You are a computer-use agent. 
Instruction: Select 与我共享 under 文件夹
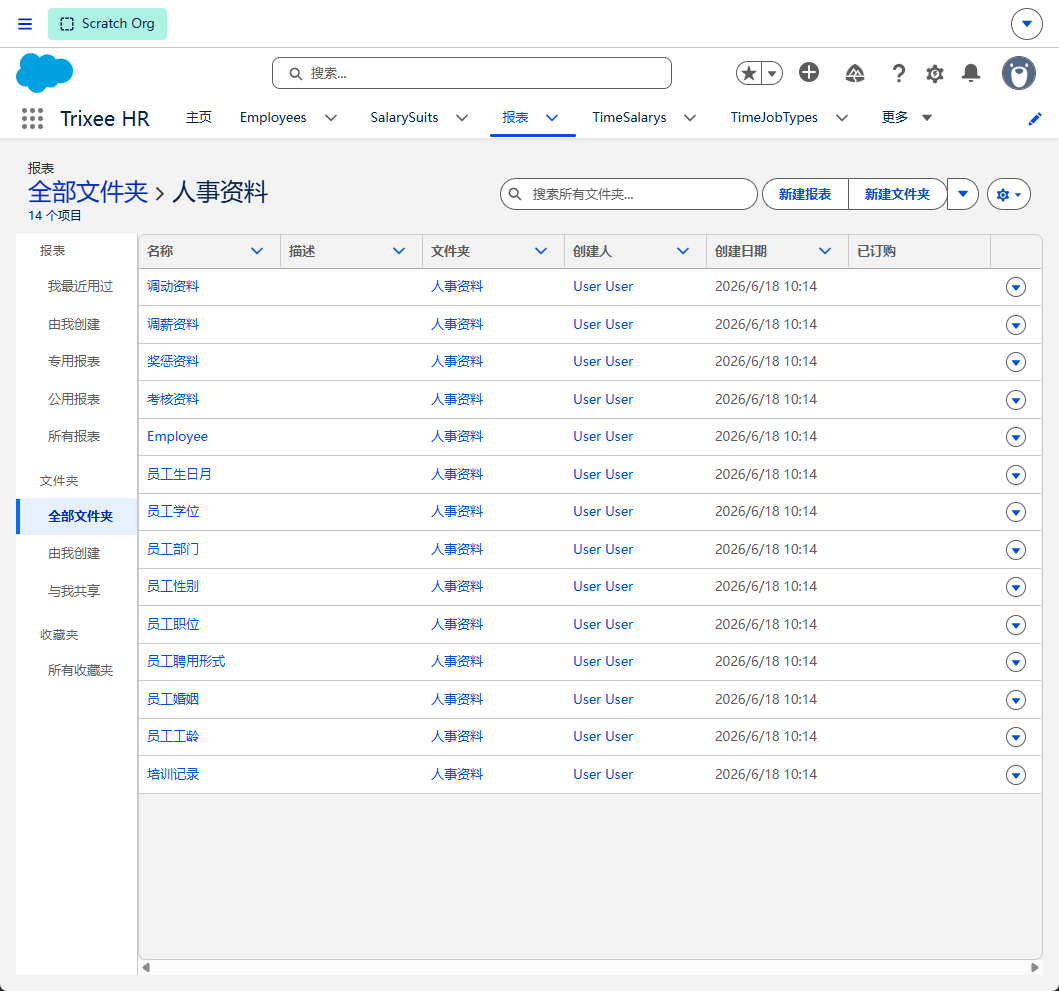coord(74,591)
